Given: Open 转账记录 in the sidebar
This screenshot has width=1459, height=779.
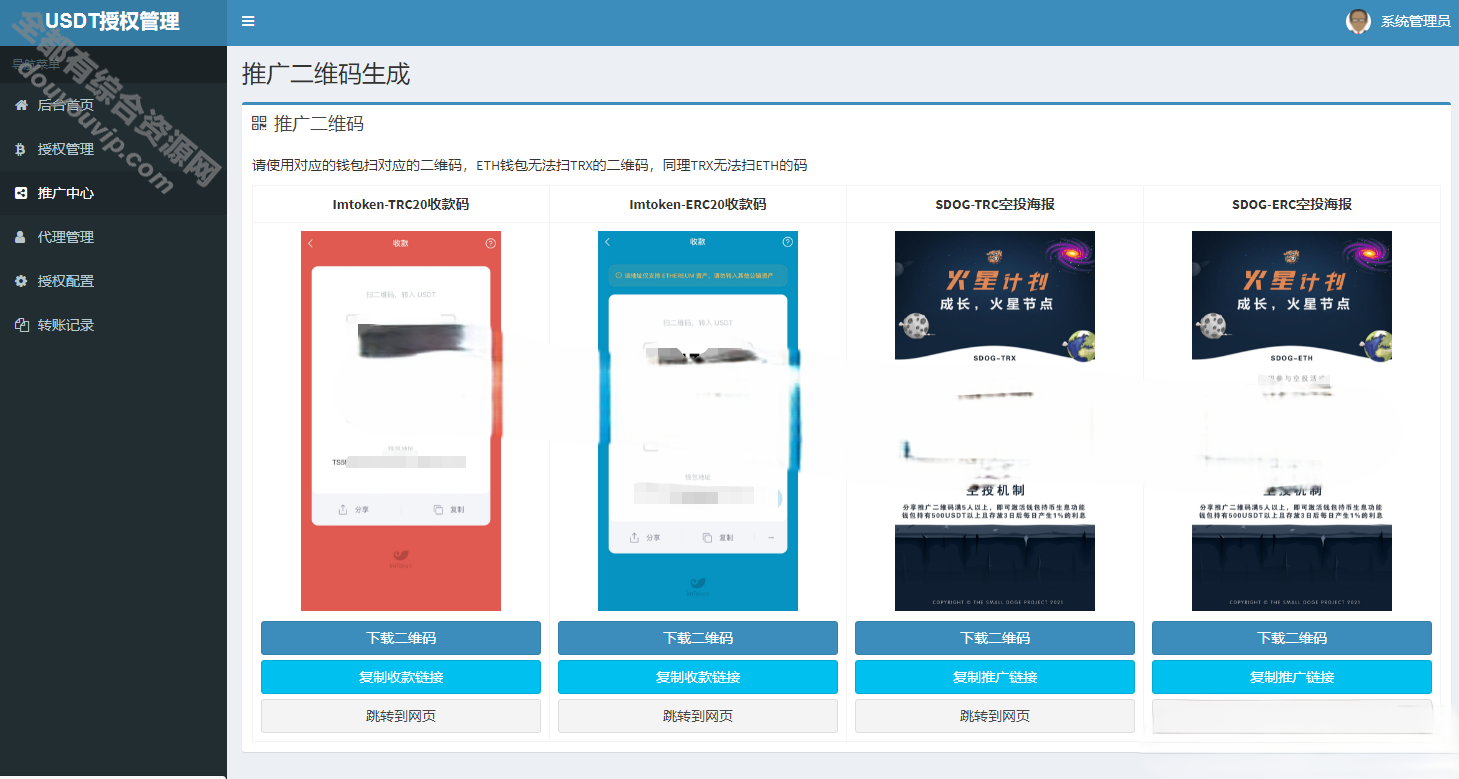Looking at the screenshot, I should [113, 325].
